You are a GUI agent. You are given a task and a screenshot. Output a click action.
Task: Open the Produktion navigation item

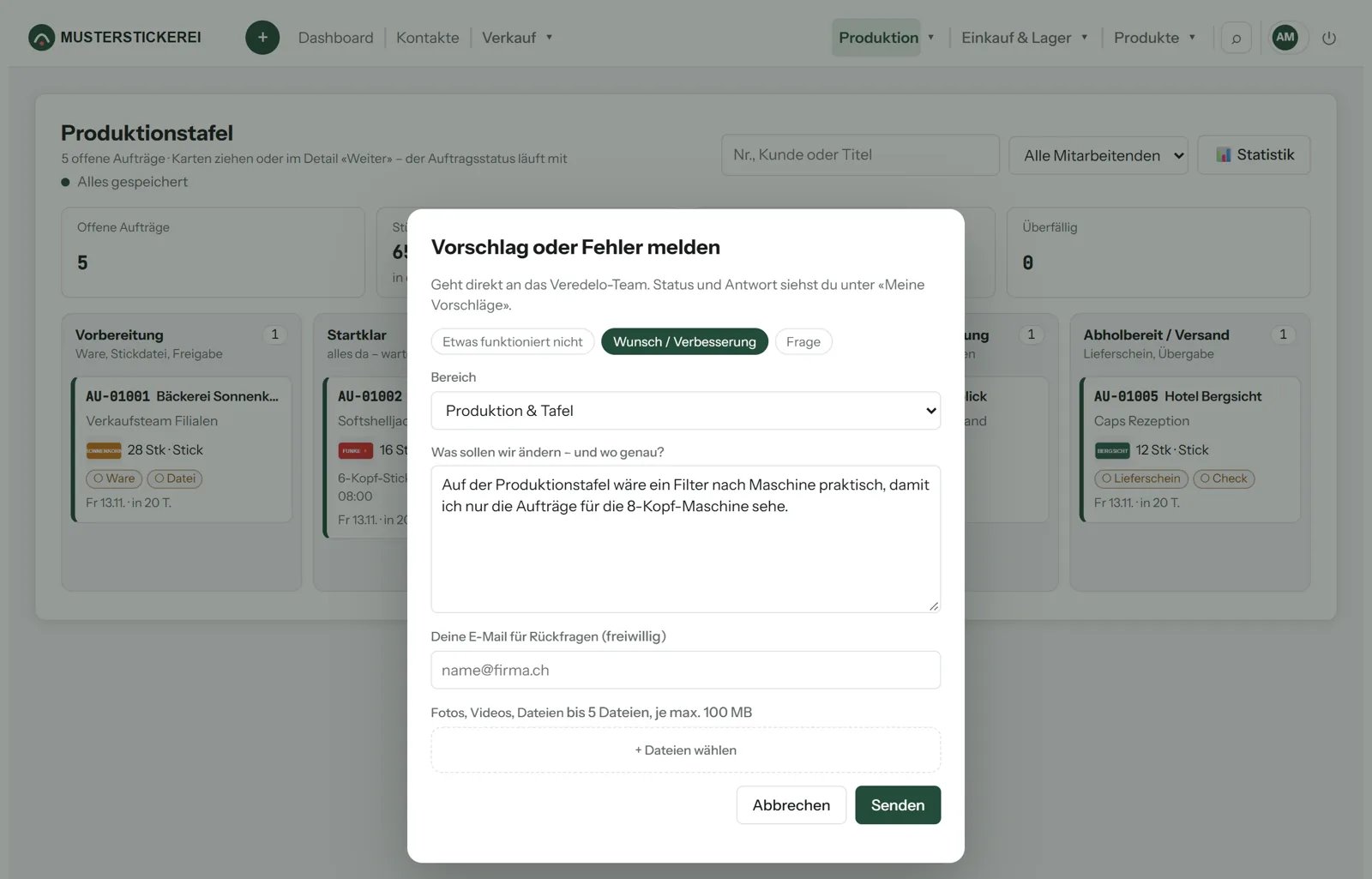(878, 38)
